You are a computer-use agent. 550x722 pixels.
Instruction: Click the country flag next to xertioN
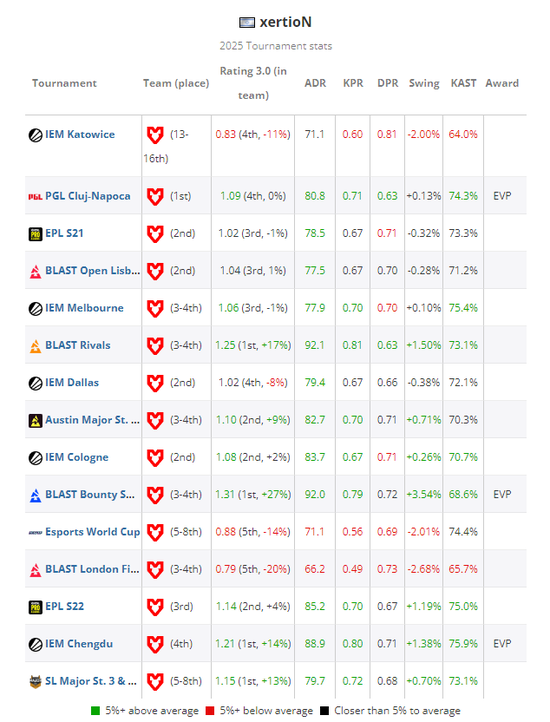[x=247, y=22]
